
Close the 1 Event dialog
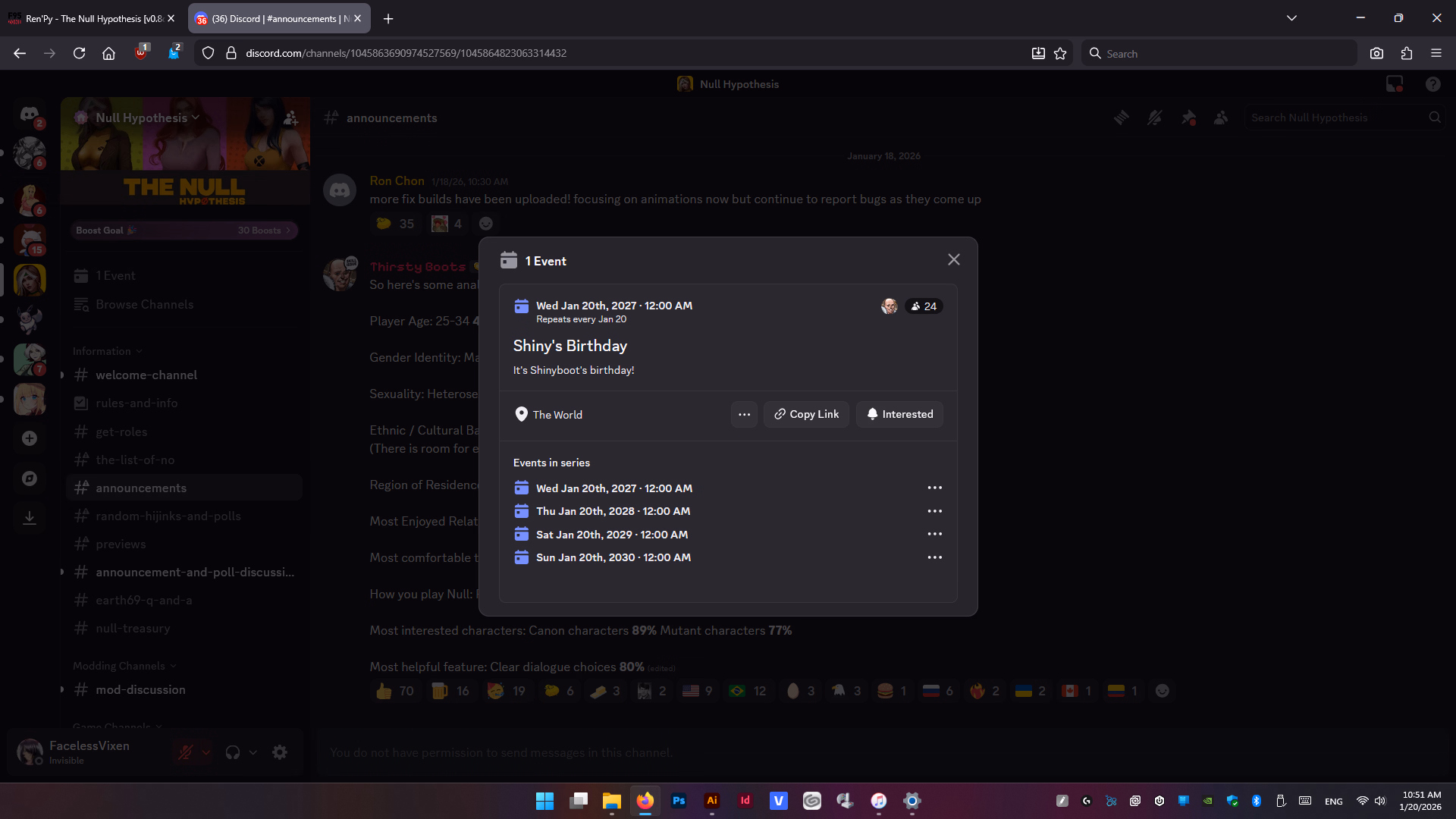tap(953, 260)
